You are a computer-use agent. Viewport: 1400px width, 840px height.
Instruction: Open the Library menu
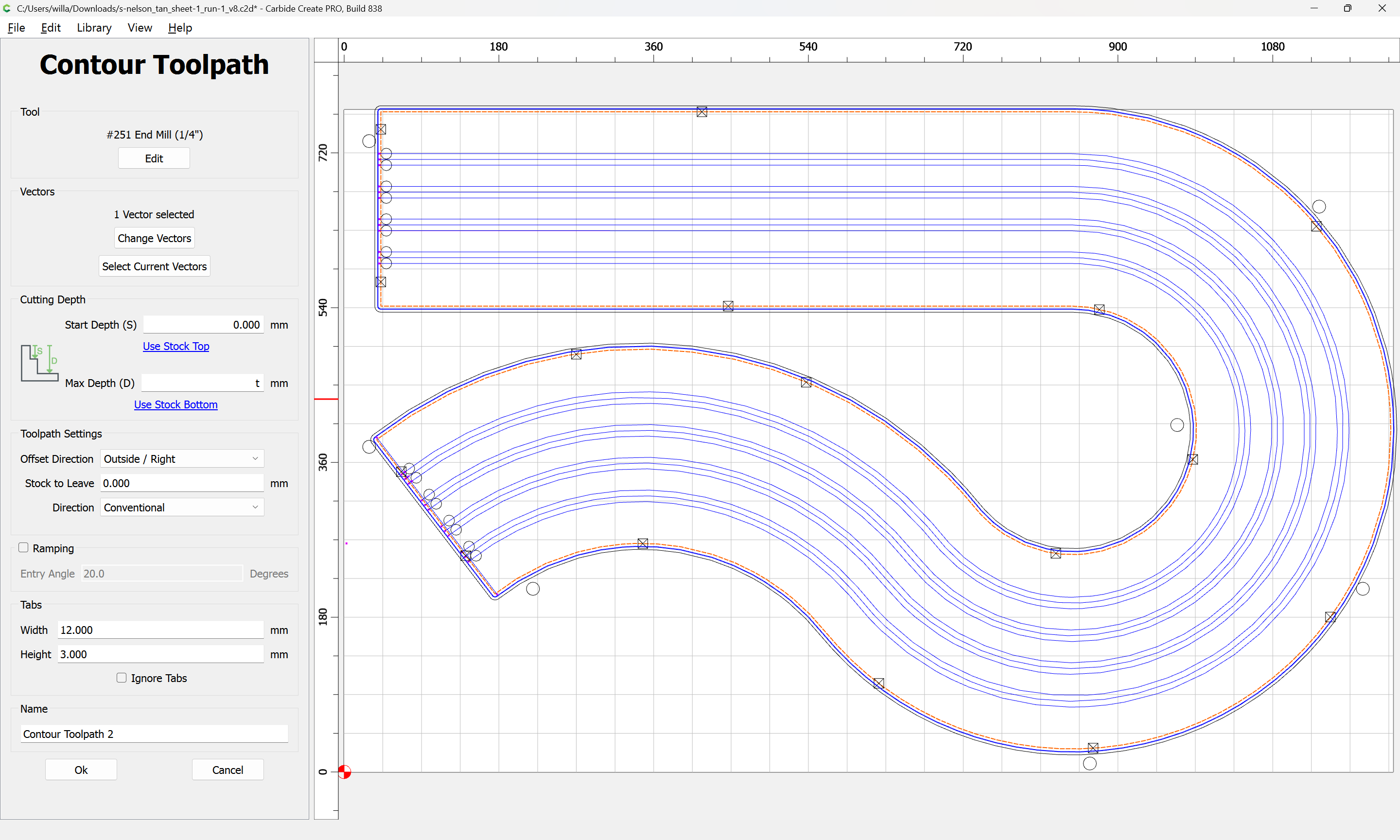pos(94,28)
